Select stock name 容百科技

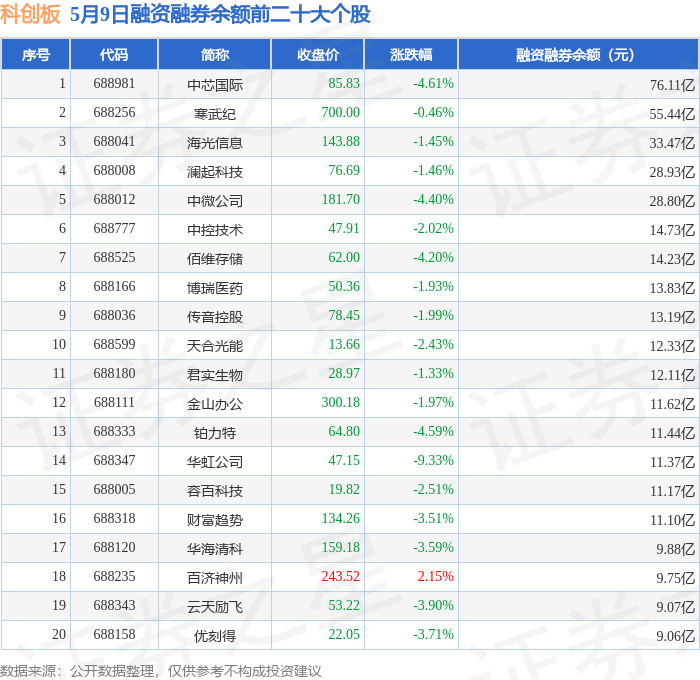(215, 491)
